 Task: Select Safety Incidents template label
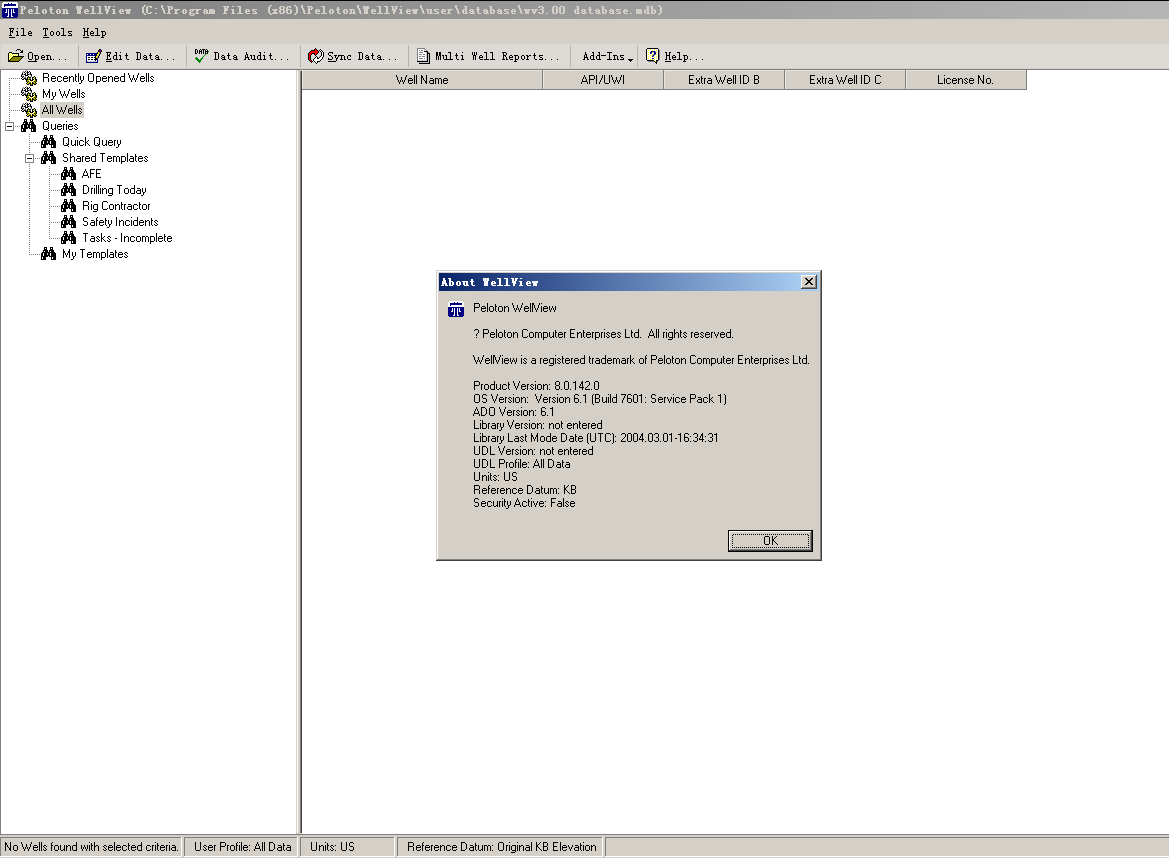click(120, 222)
